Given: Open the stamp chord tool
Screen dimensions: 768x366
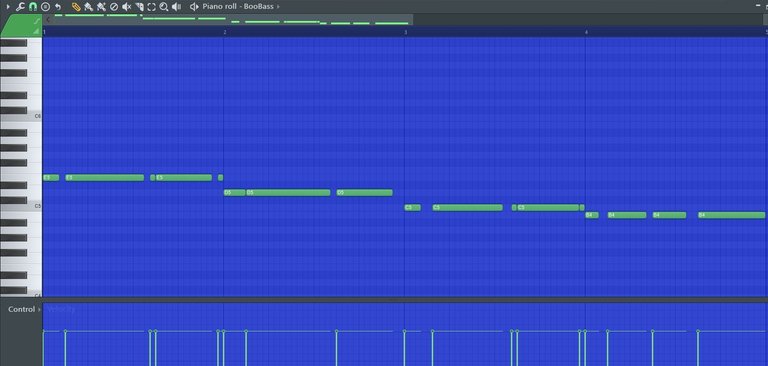Looking at the screenshot, I should (x=46, y=7).
